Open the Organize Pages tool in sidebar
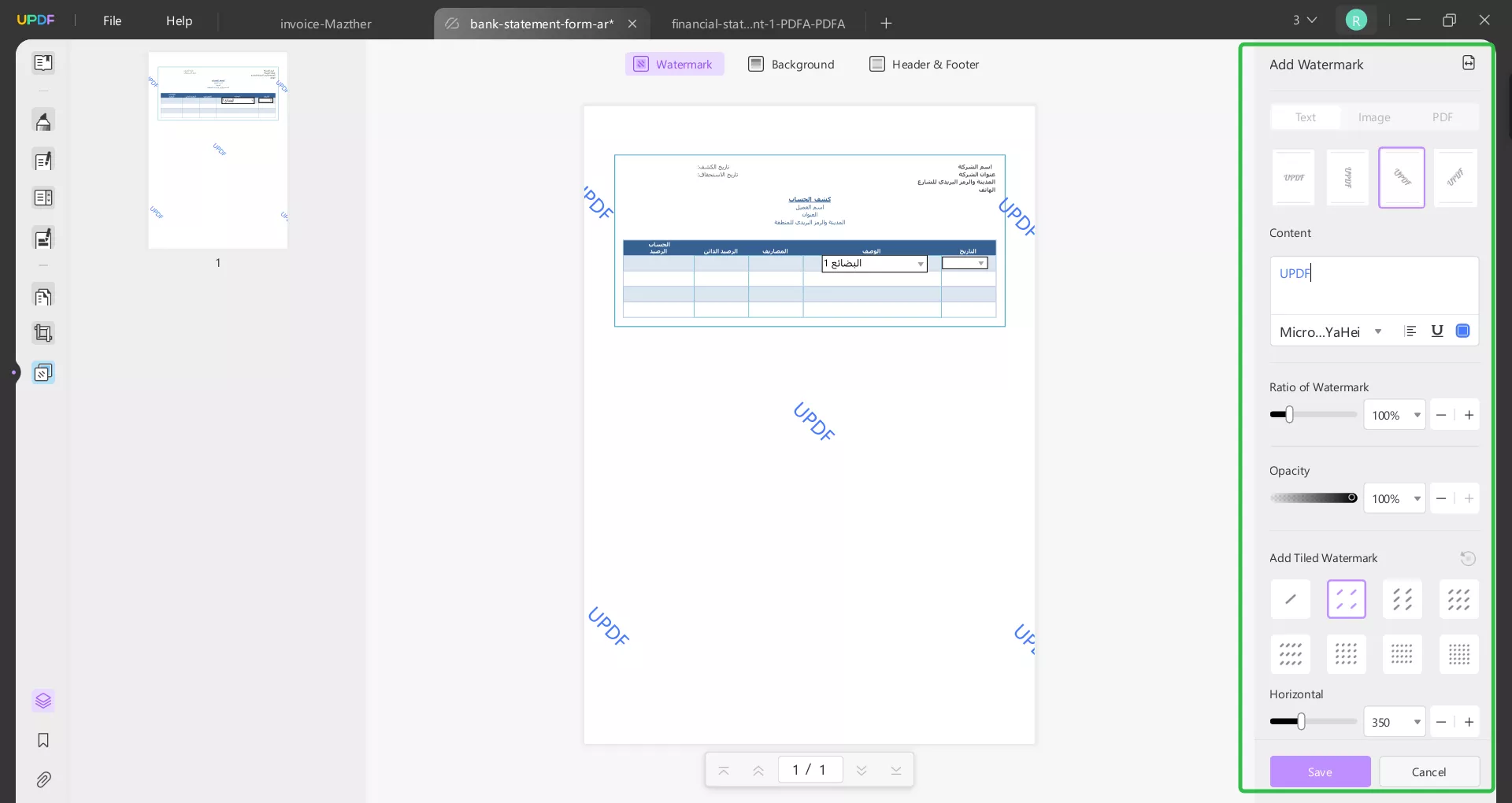This screenshot has height=803, width=1512. [x=43, y=297]
